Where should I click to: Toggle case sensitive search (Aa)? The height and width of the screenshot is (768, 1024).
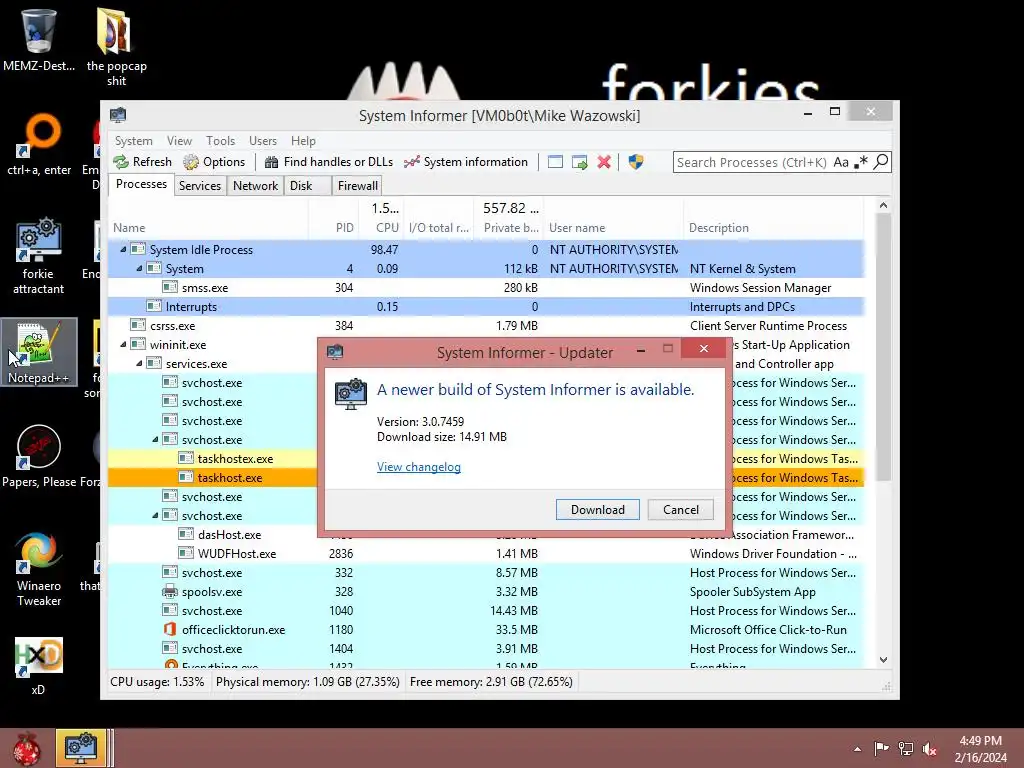(841, 162)
